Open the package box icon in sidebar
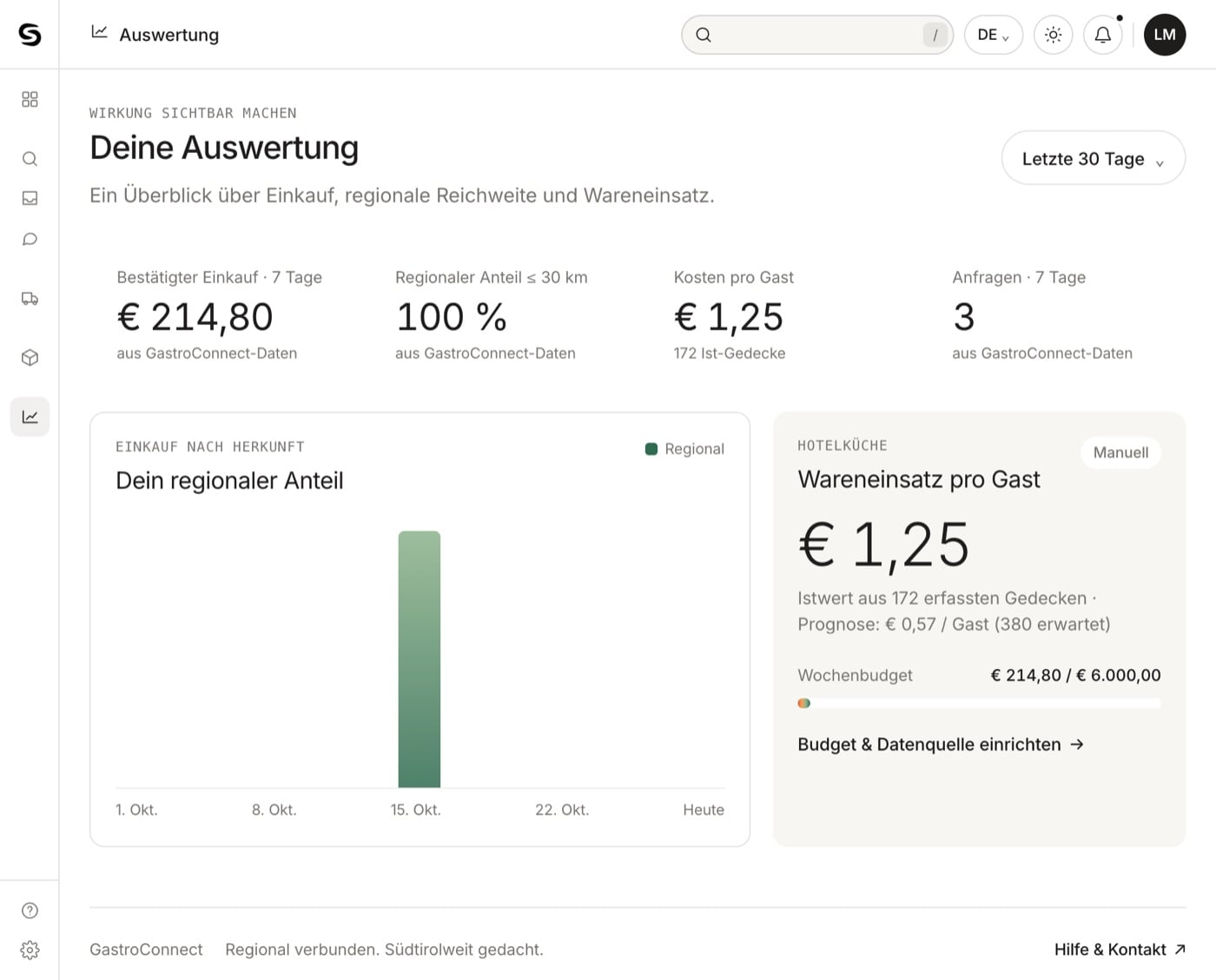 (x=30, y=358)
